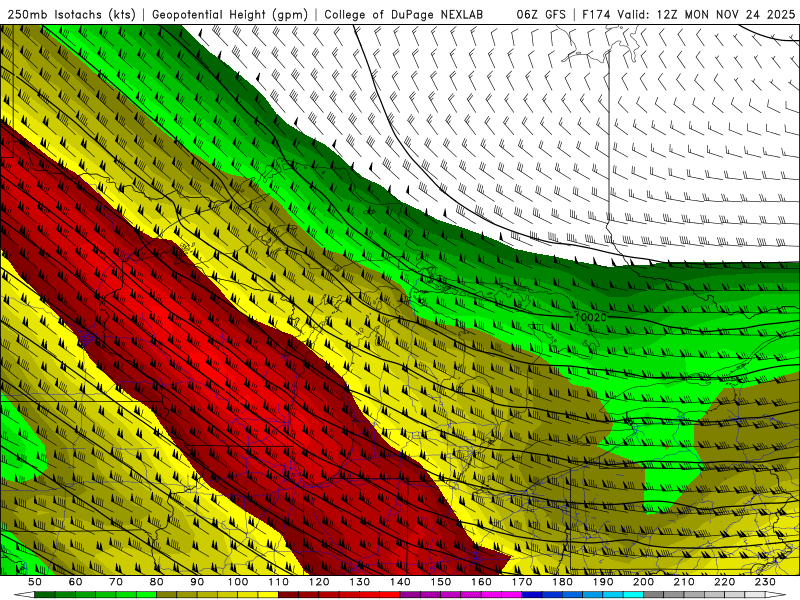Click the "College of DuPage NEXLAB" label

(x=403, y=15)
